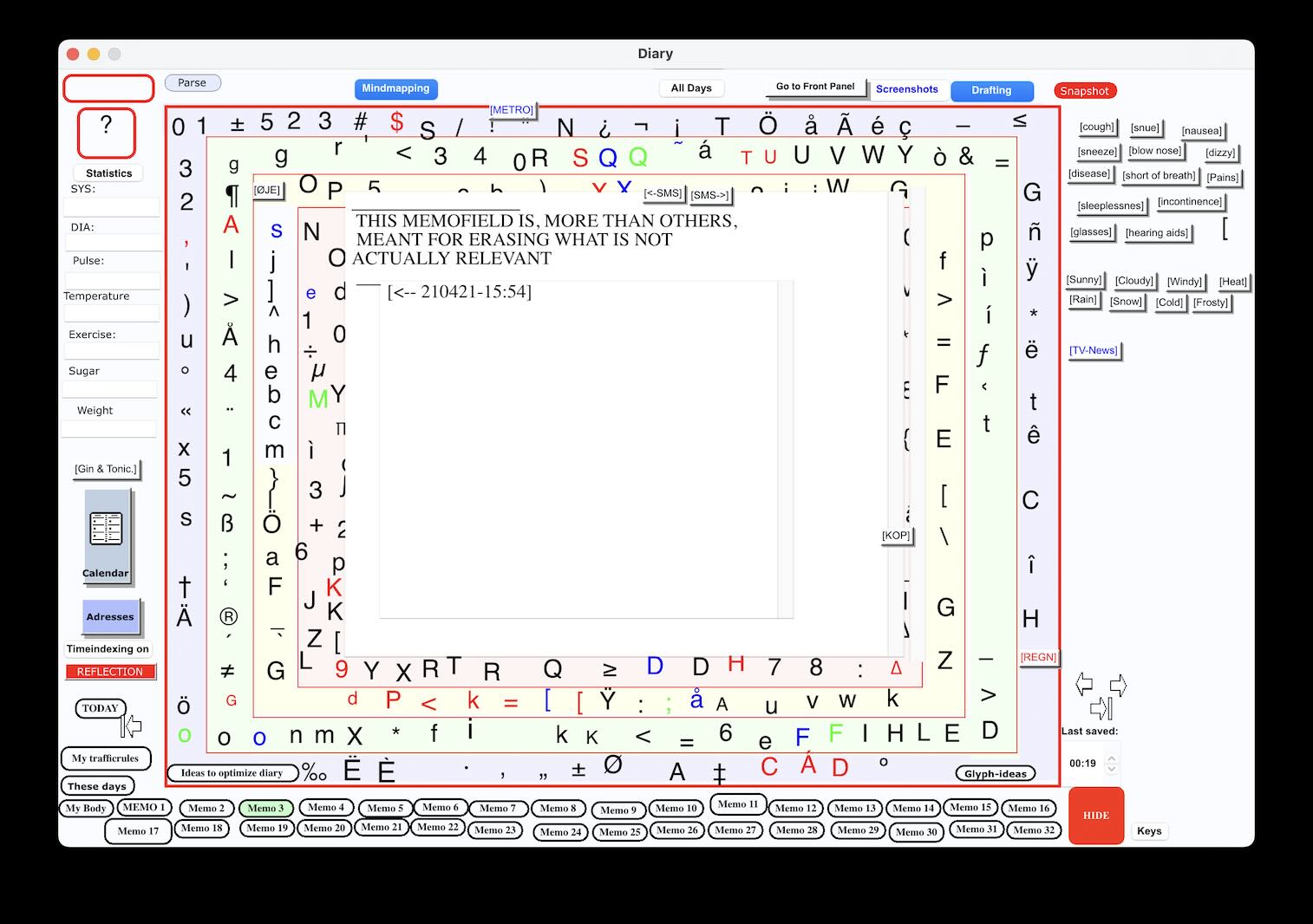Click the vertical scrollbar of the memo field

[x=785, y=449]
